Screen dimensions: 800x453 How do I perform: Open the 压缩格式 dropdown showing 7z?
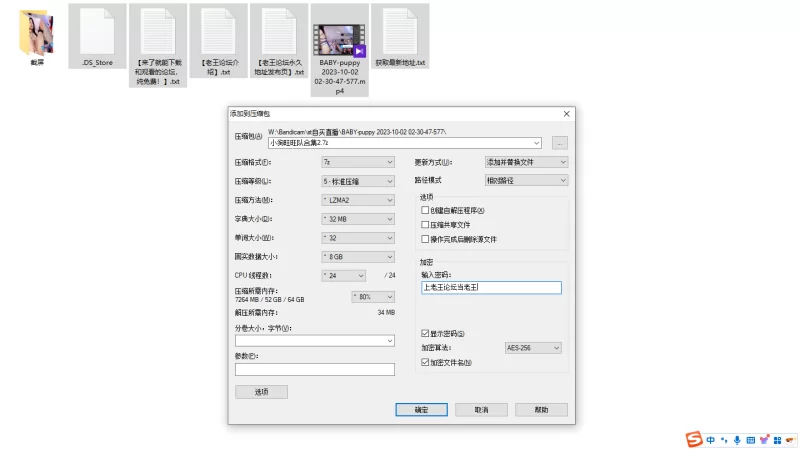click(358, 162)
